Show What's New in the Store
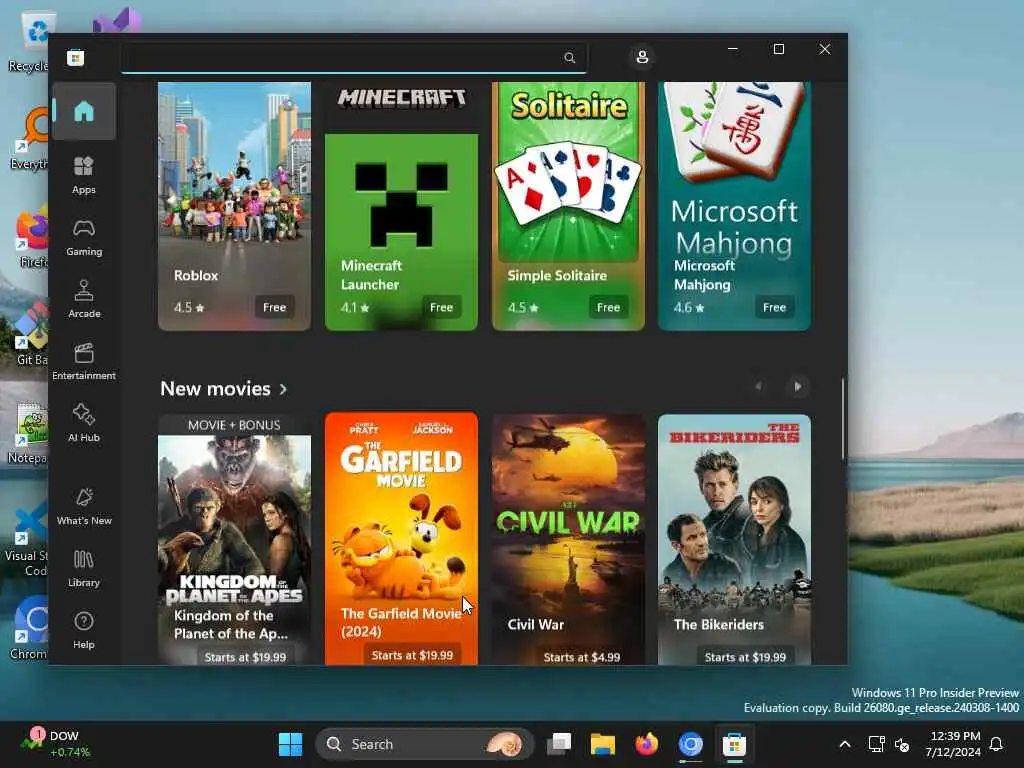 (x=84, y=506)
